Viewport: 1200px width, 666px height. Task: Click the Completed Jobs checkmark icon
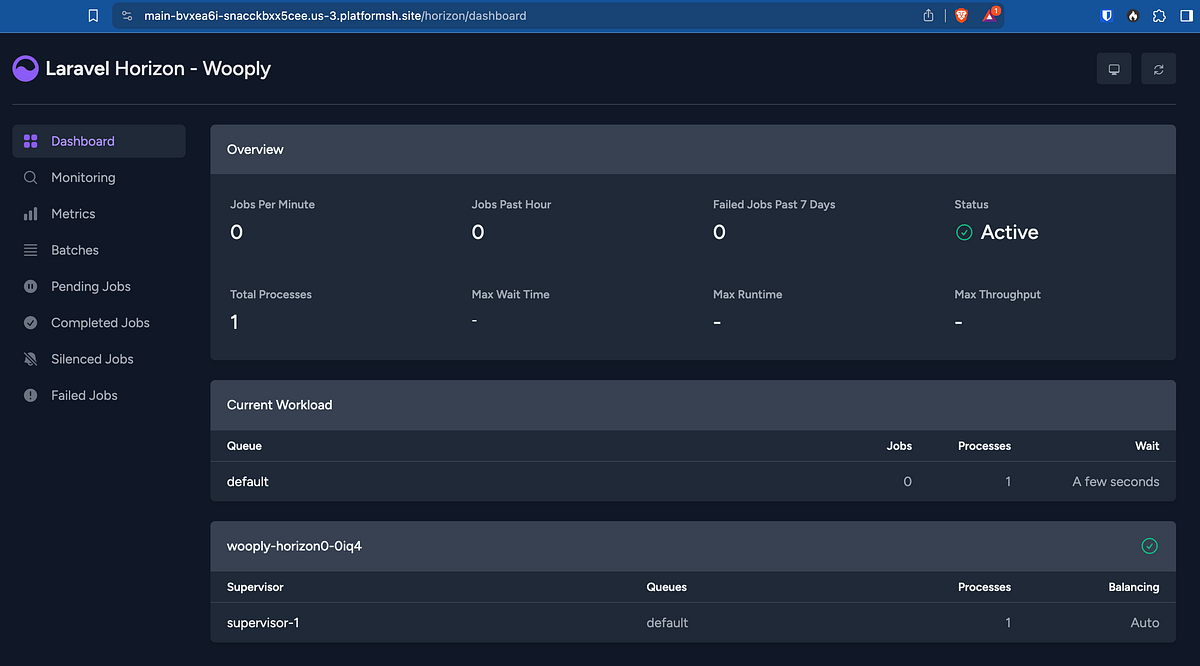pos(31,322)
